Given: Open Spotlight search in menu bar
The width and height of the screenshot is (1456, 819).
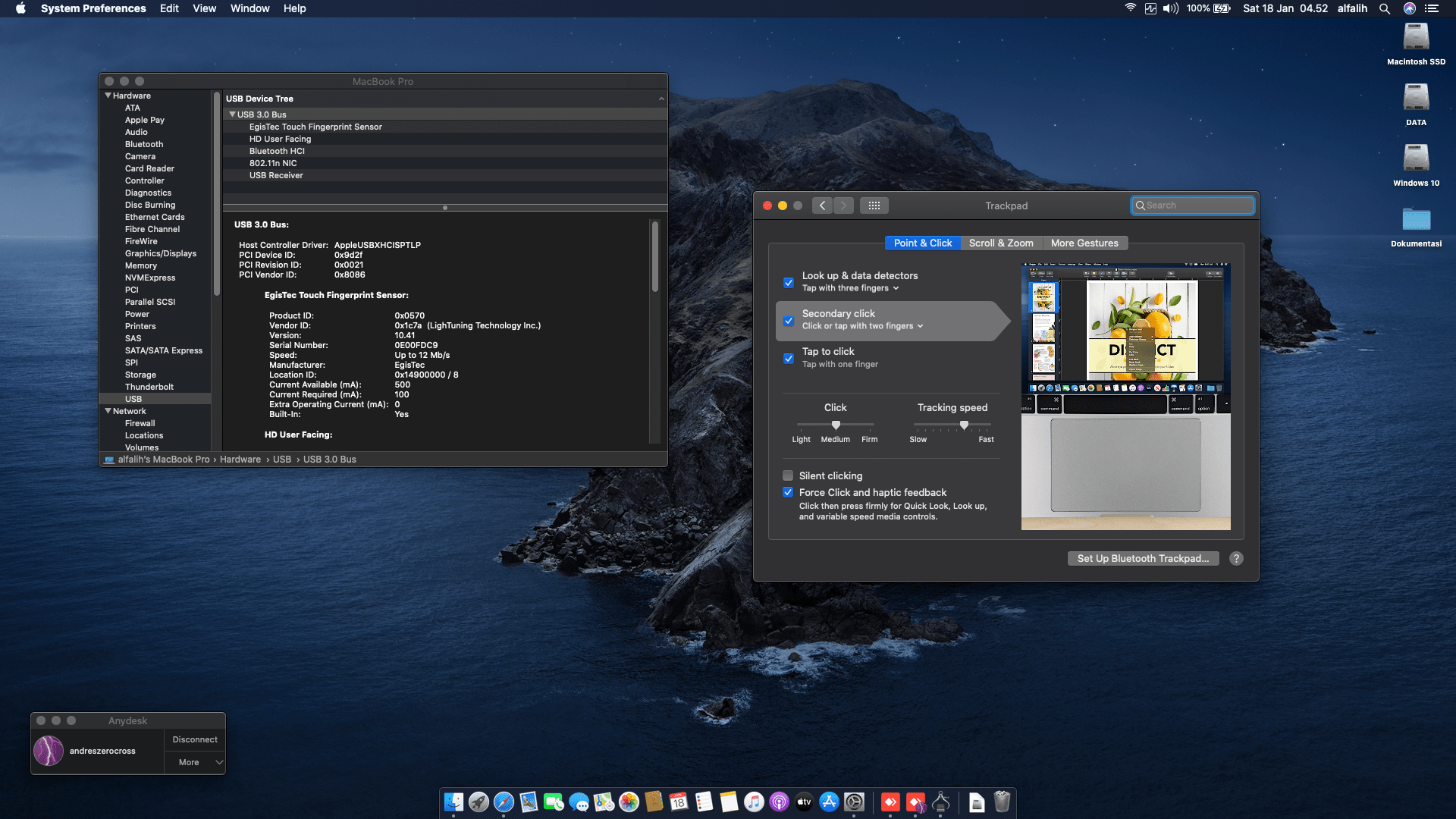Looking at the screenshot, I should pos(1384,8).
